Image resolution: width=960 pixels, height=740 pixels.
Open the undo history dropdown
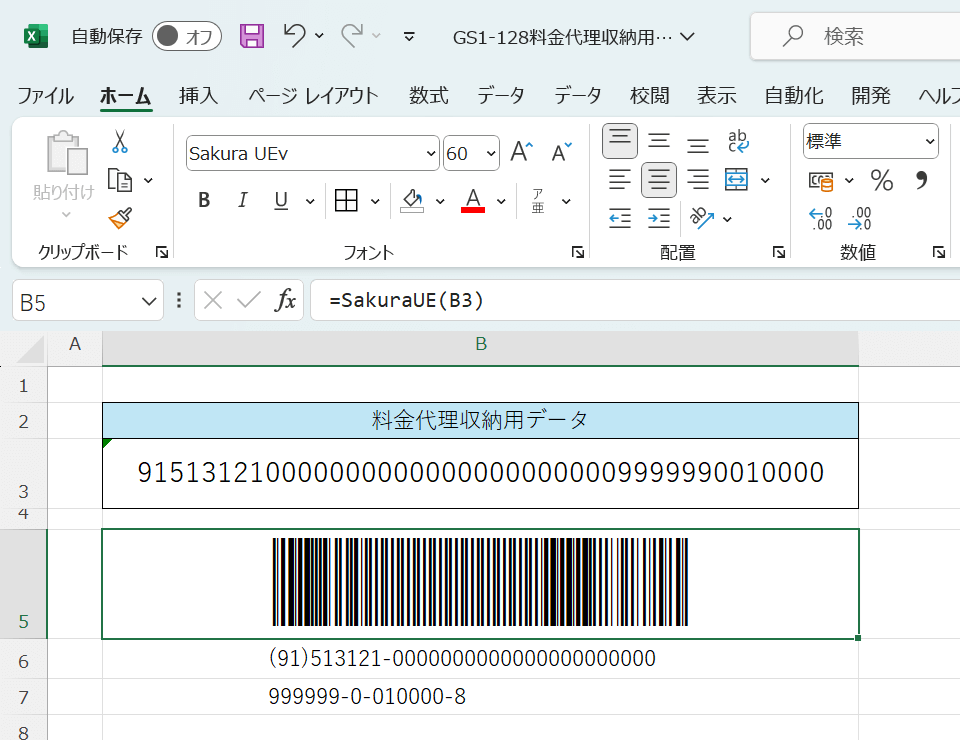[320, 36]
